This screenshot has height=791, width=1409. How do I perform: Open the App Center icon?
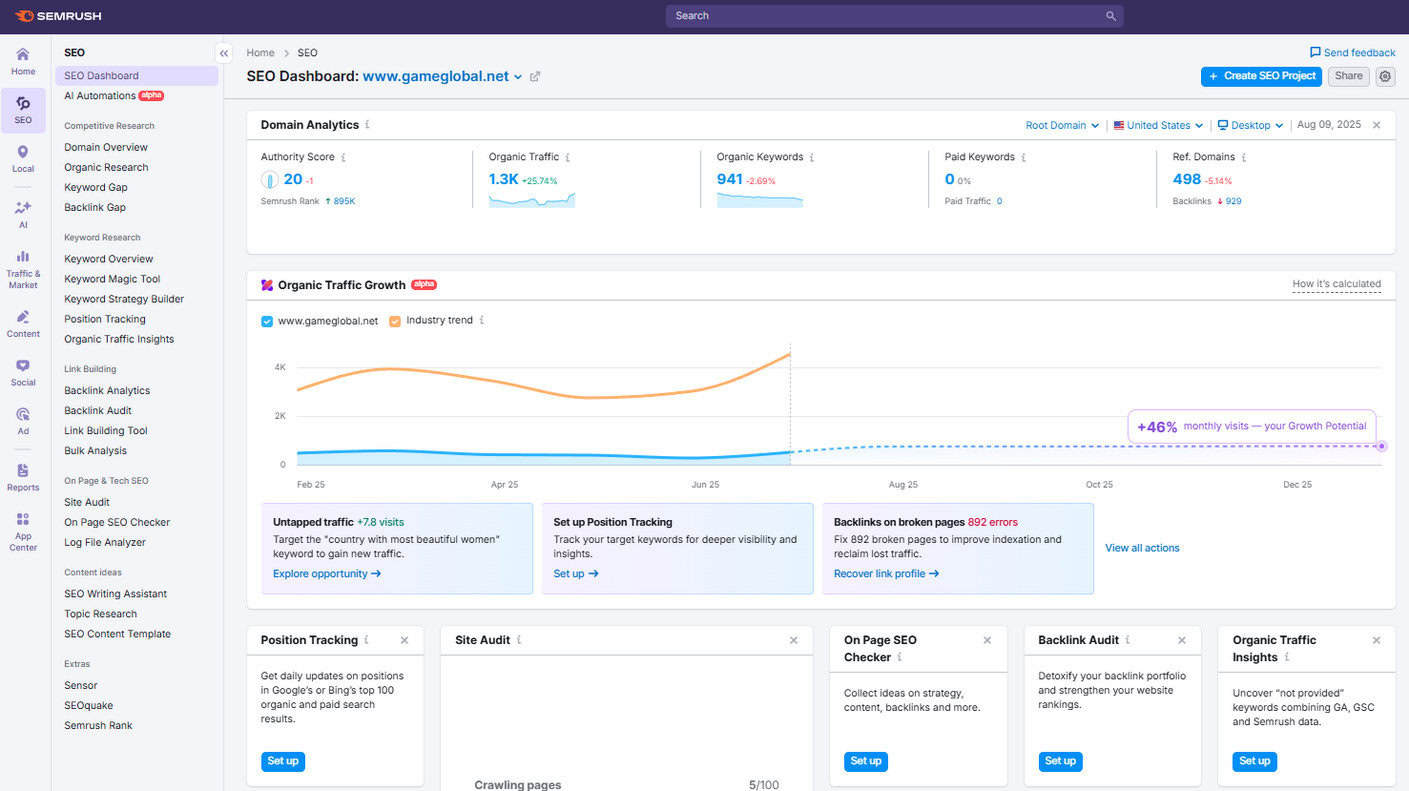(23, 531)
